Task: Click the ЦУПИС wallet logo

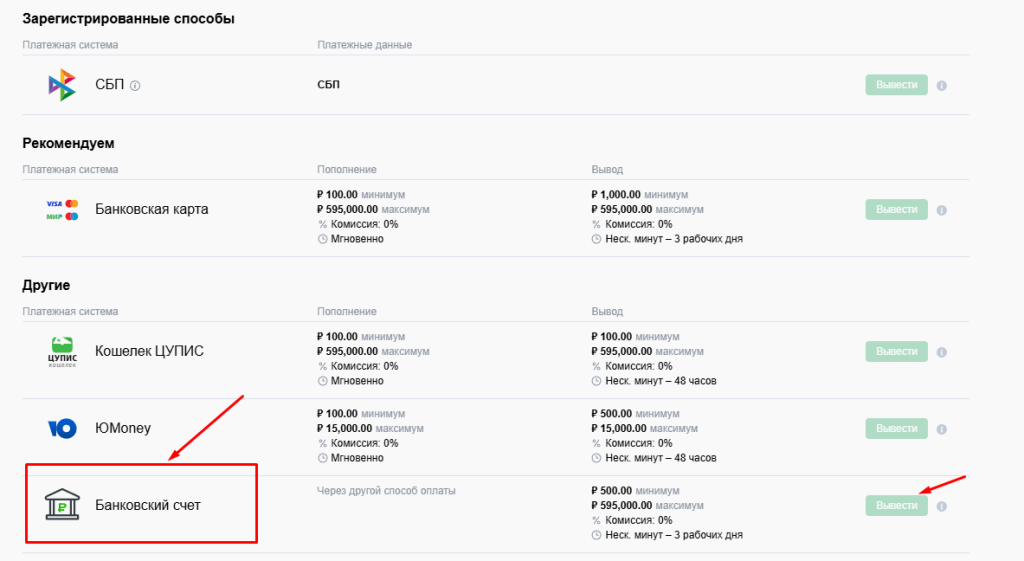Action: [x=62, y=352]
